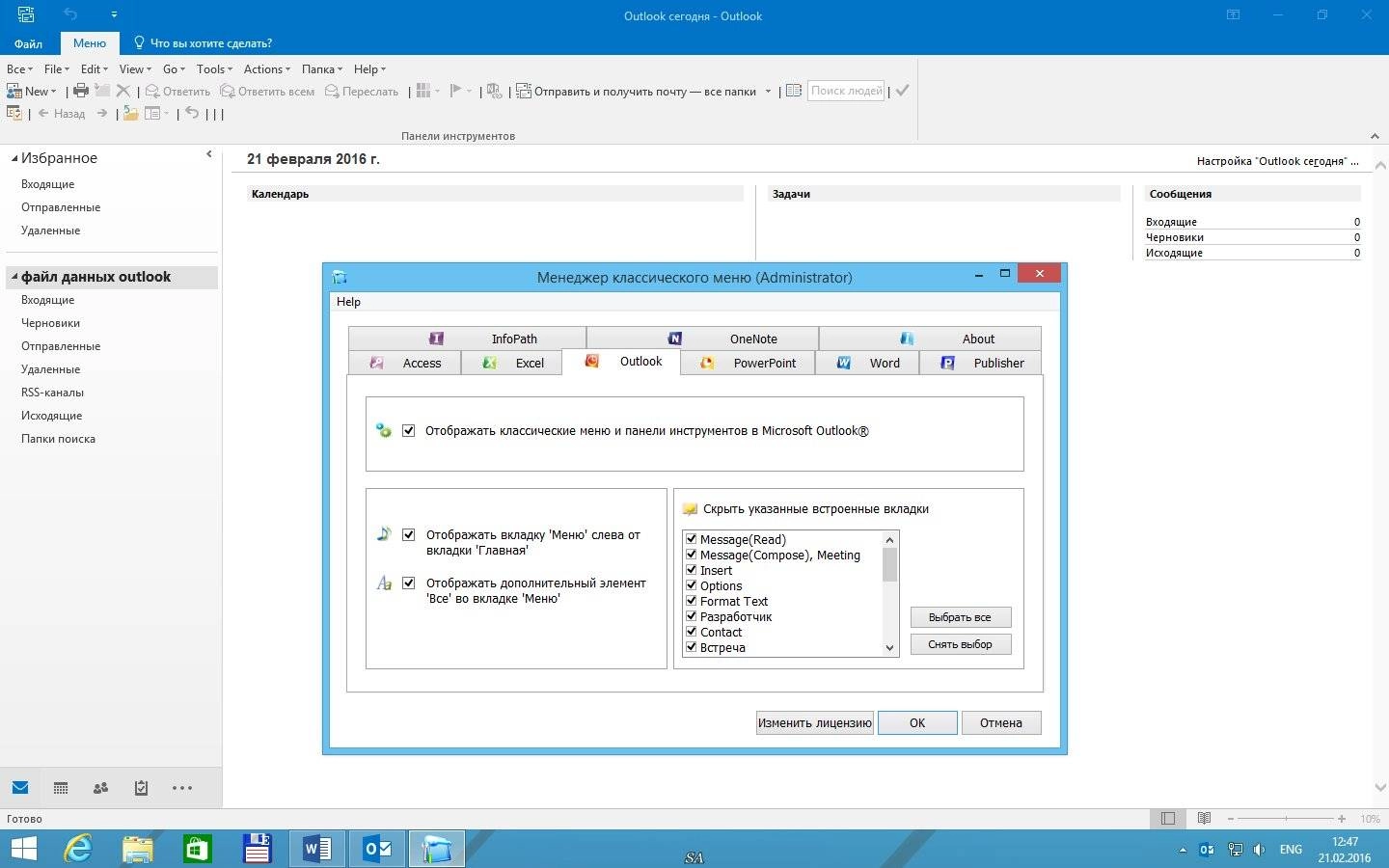The width and height of the screenshot is (1389, 868).
Task: Open the 'Настройка Outlook сегодня' link
Action: pos(1277,161)
